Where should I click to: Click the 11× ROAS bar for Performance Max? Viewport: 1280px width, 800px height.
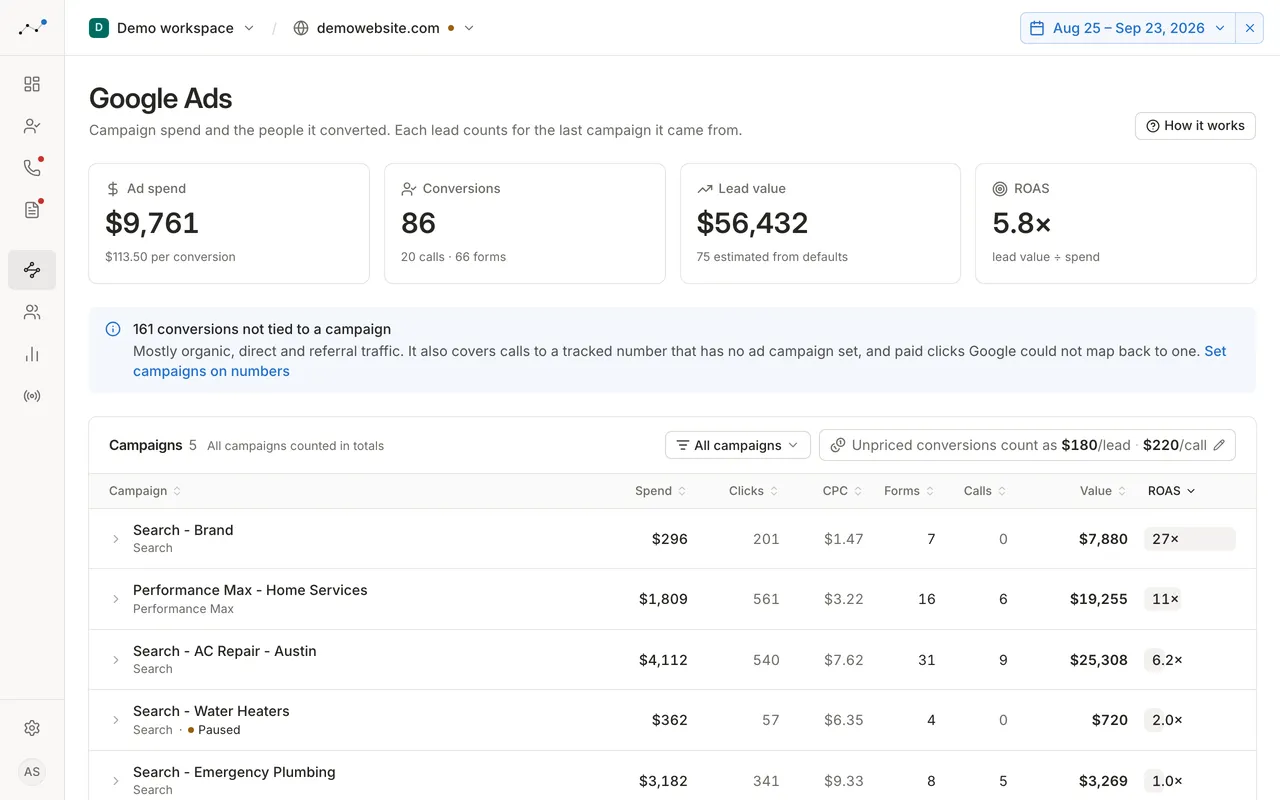1164,599
